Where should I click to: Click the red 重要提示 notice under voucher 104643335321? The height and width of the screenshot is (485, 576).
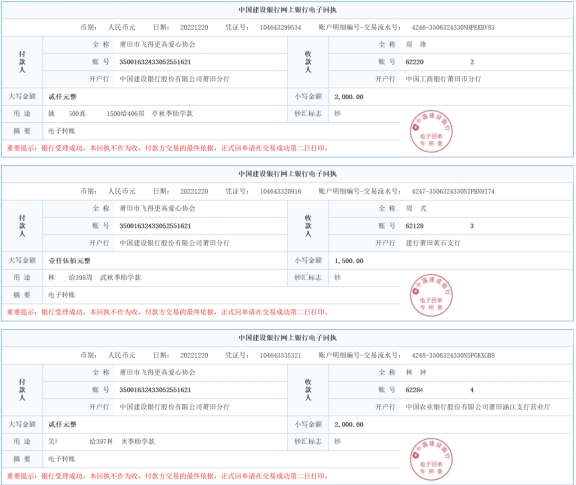coord(167,476)
